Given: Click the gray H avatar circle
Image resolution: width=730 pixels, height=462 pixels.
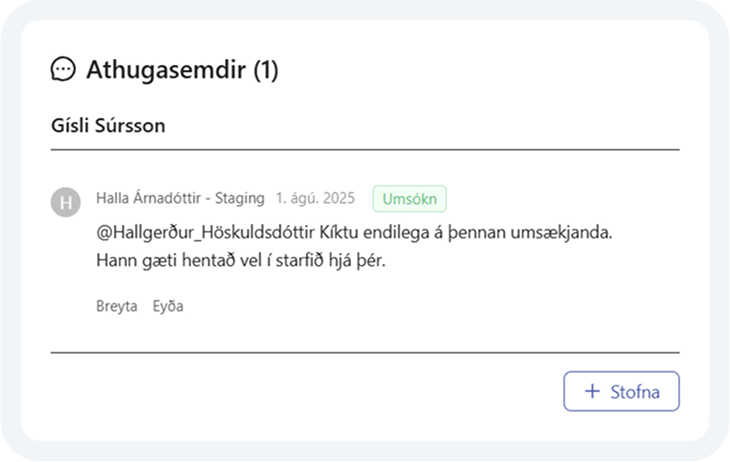Looking at the screenshot, I should pyautogui.click(x=66, y=202).
